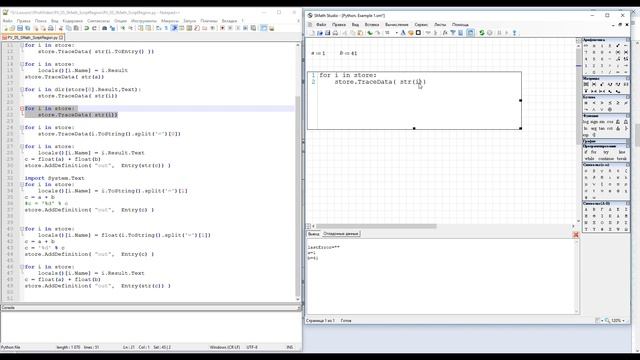640x360 pixels.
Task: Click green Recalculate icon in SMath toolbar
Action: click(482, 33)
